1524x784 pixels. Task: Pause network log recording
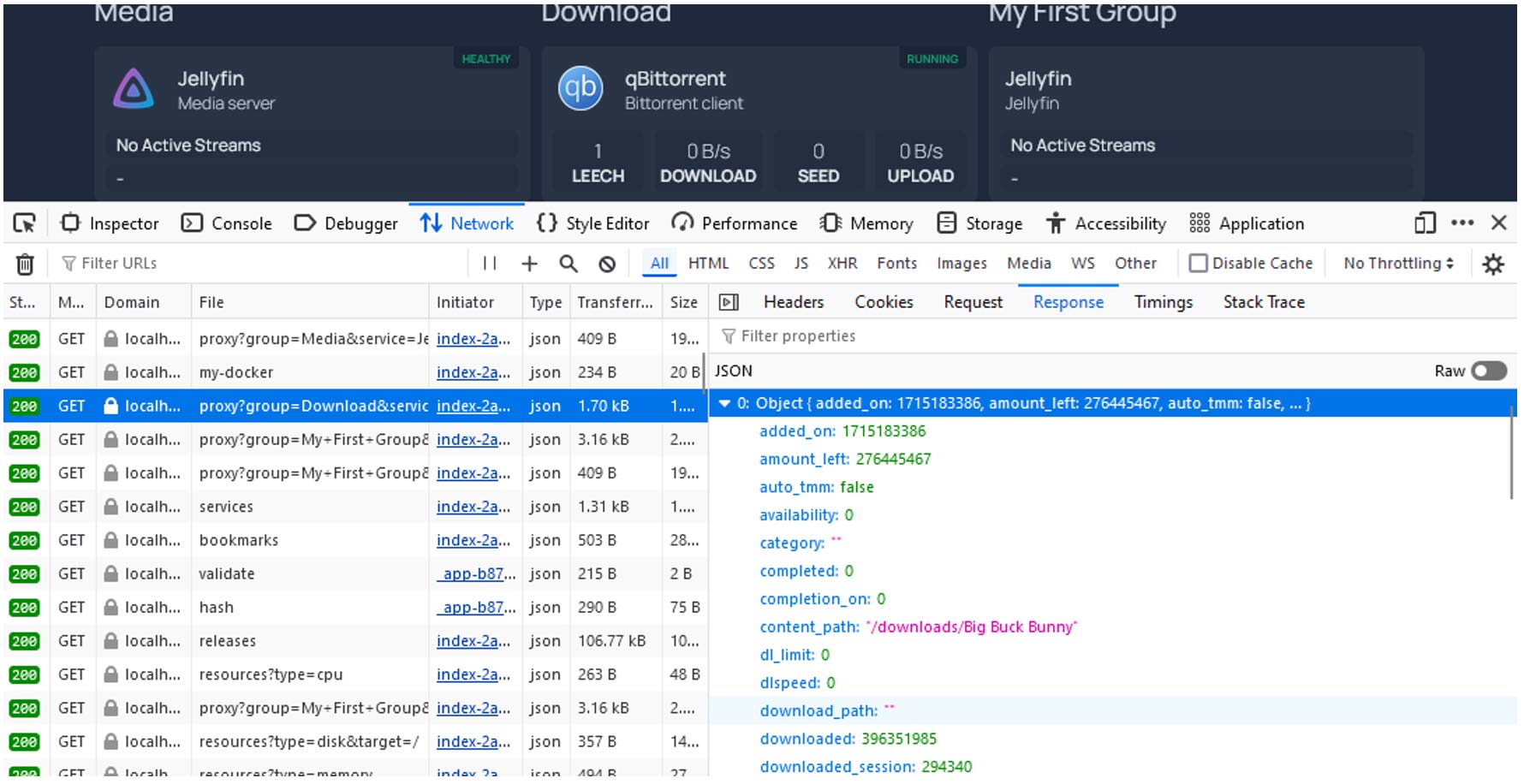click(489, 263)
